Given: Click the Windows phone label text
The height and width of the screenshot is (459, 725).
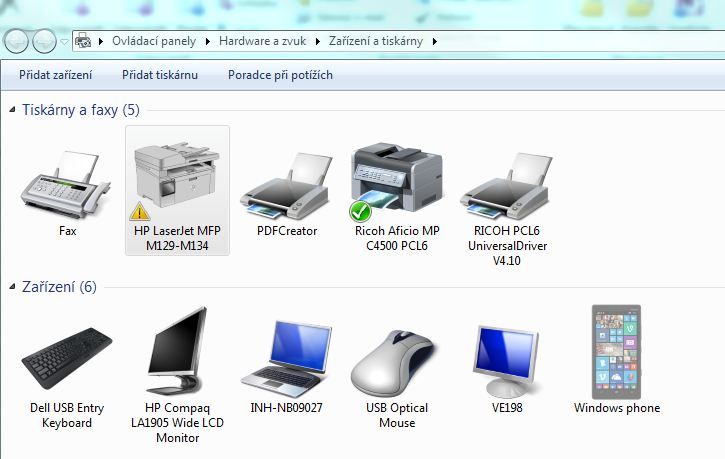Looking at the screenshot, I should click(617, 408).
